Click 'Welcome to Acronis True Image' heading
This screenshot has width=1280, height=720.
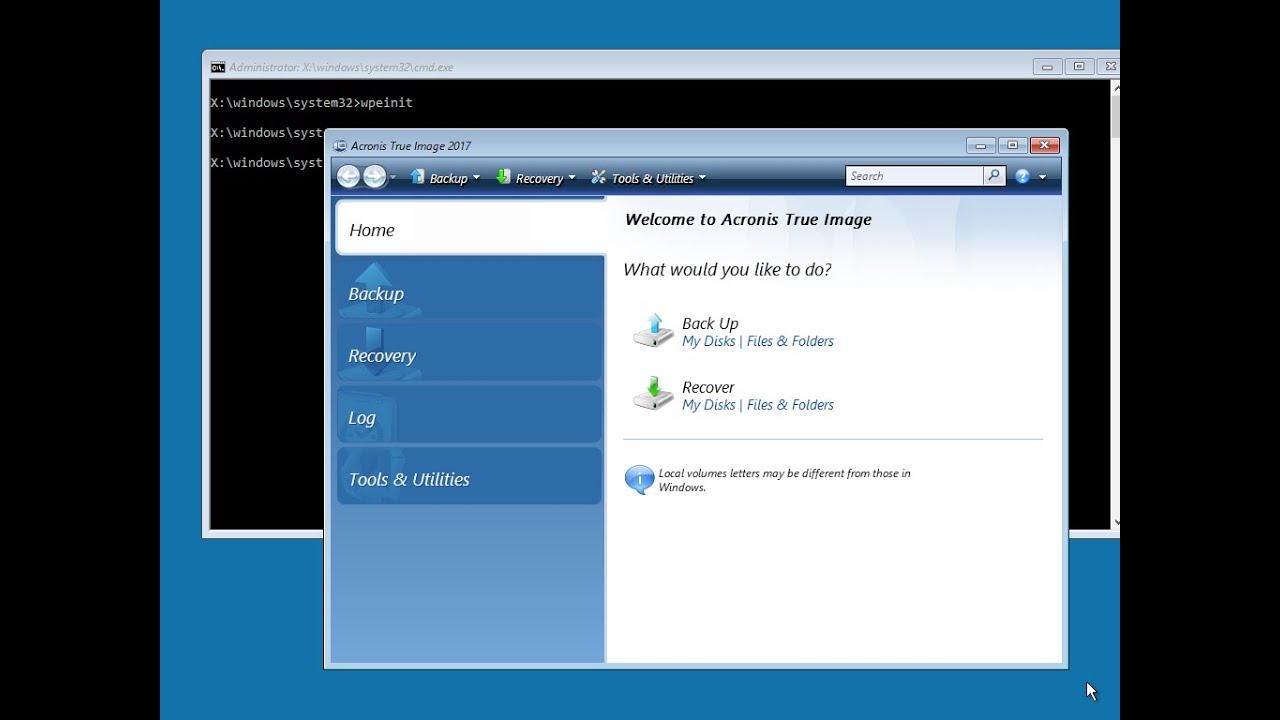click(x=748, y=220)
